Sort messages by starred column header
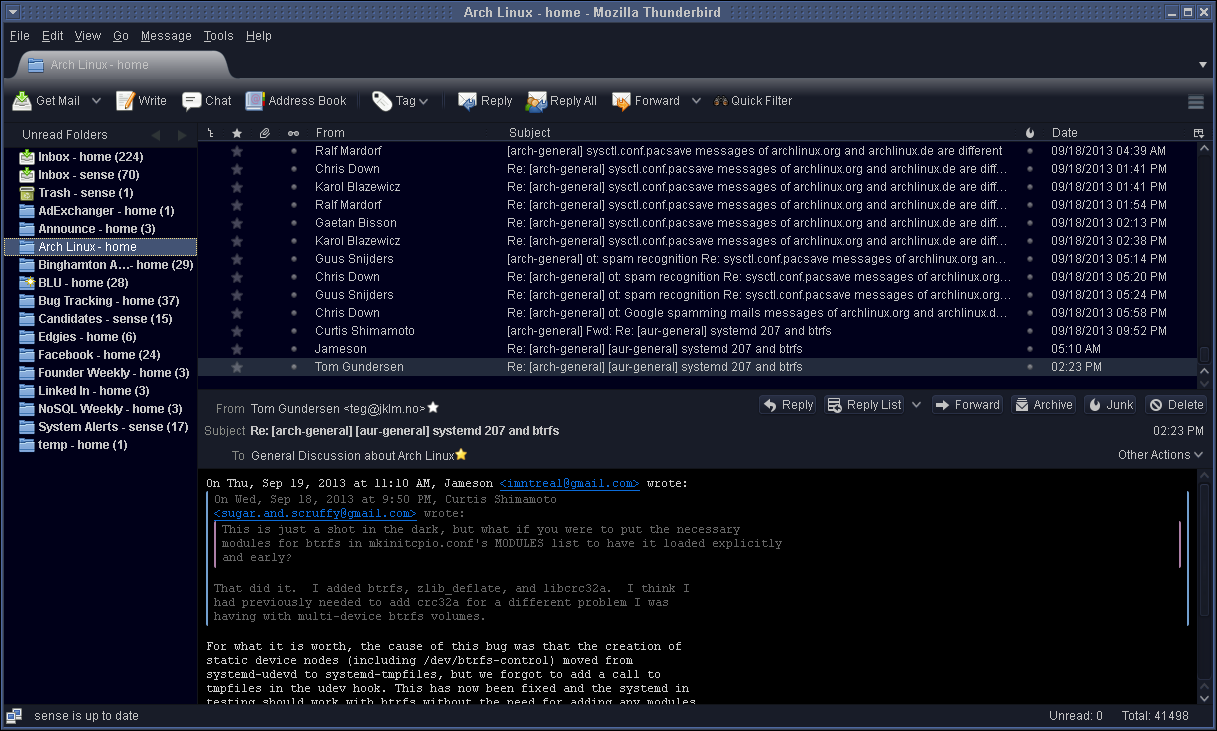Image resolution: width=1217 pixels, height=731 pixels. 237,133
